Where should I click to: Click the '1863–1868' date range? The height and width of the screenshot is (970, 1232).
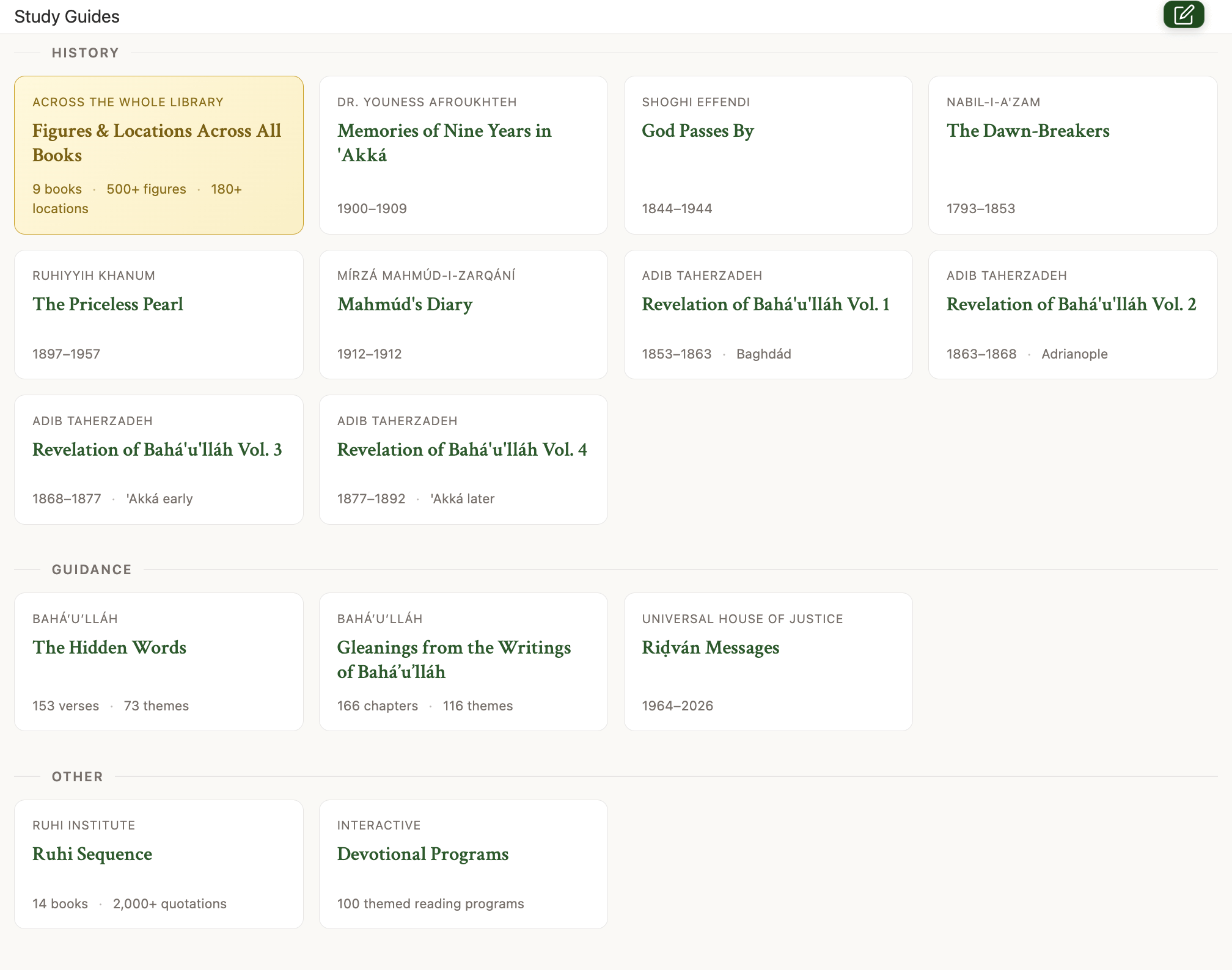(981, 354)
